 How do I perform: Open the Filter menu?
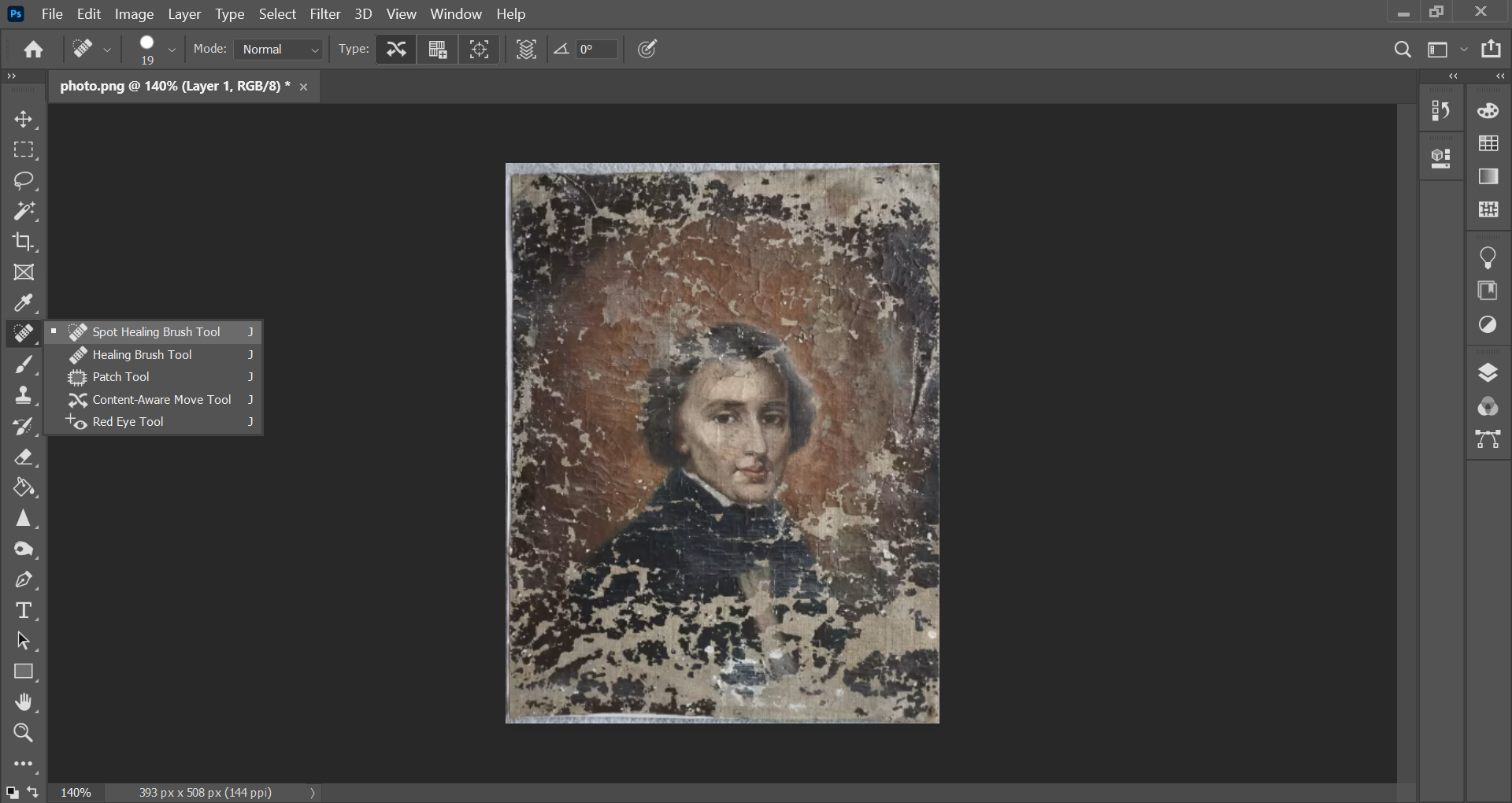pos(324,14)
